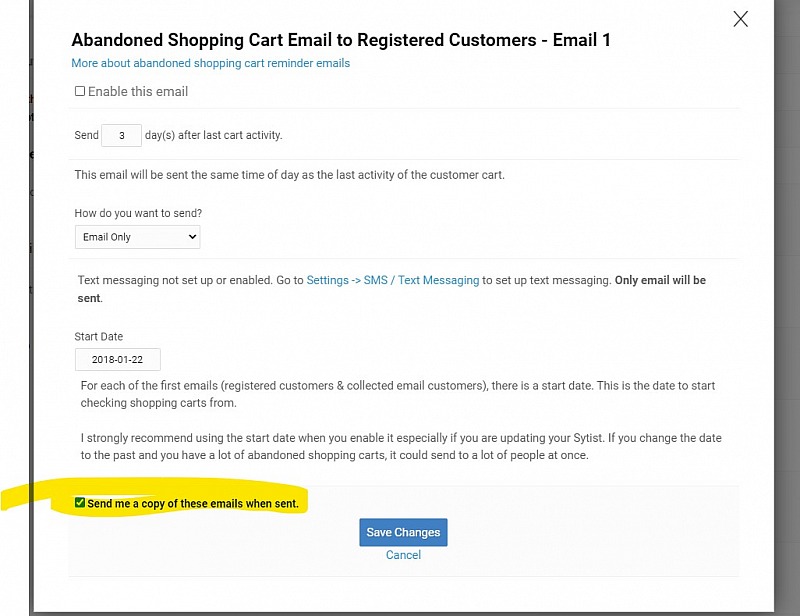Follow the Settings -> SMS / Text Messaging link
The image size is (800, 616).
[393, 280]
